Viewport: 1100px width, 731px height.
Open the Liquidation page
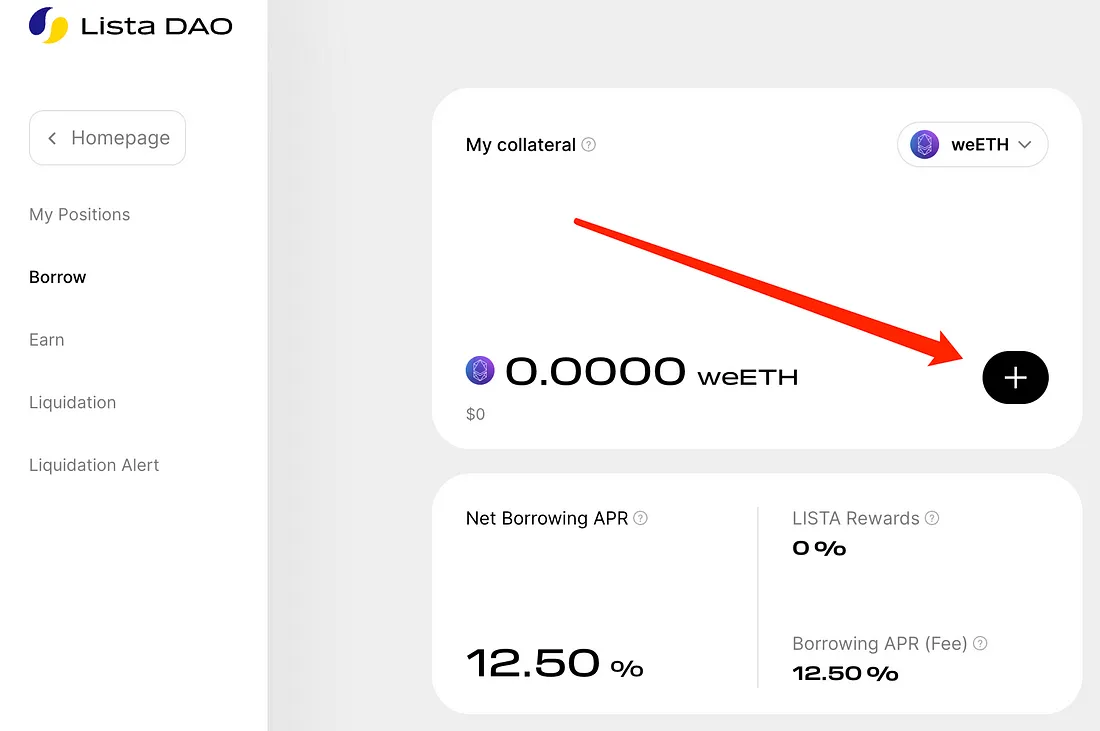73,403
